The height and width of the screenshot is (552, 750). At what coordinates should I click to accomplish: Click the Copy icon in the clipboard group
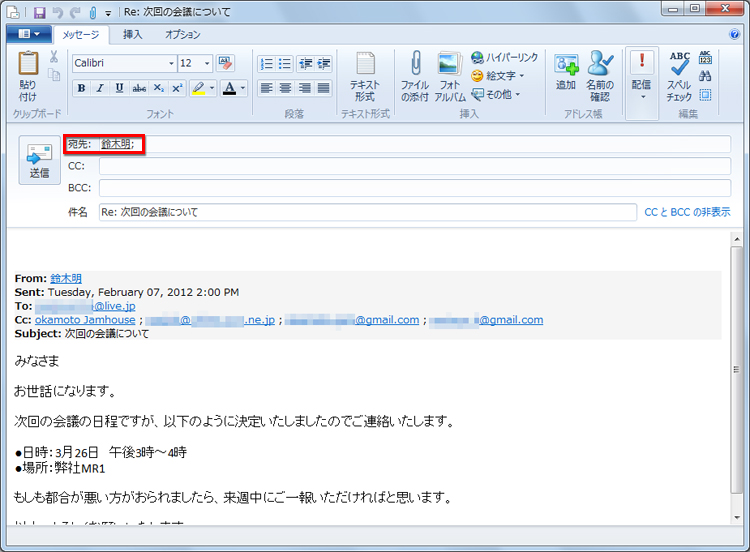[54, 74]
